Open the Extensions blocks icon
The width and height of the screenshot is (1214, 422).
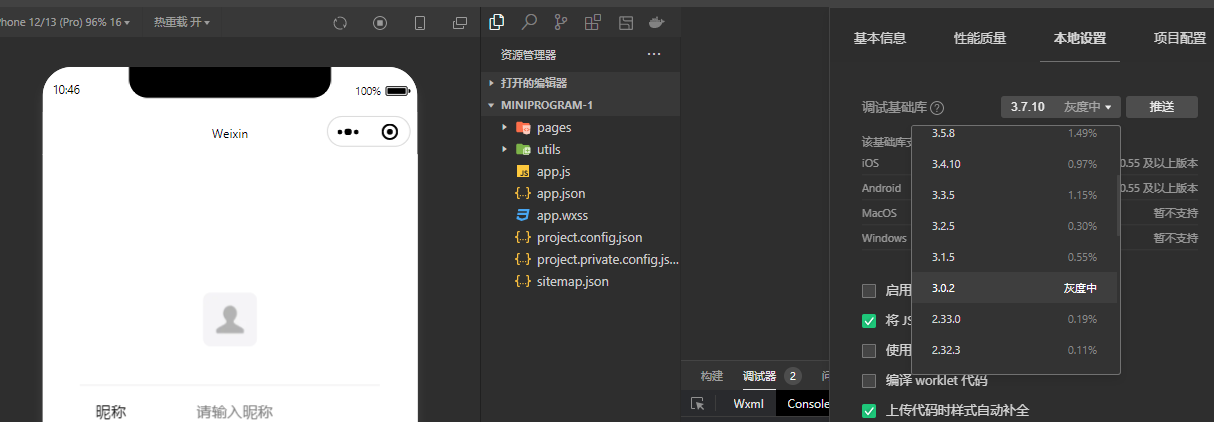[593, 21]
